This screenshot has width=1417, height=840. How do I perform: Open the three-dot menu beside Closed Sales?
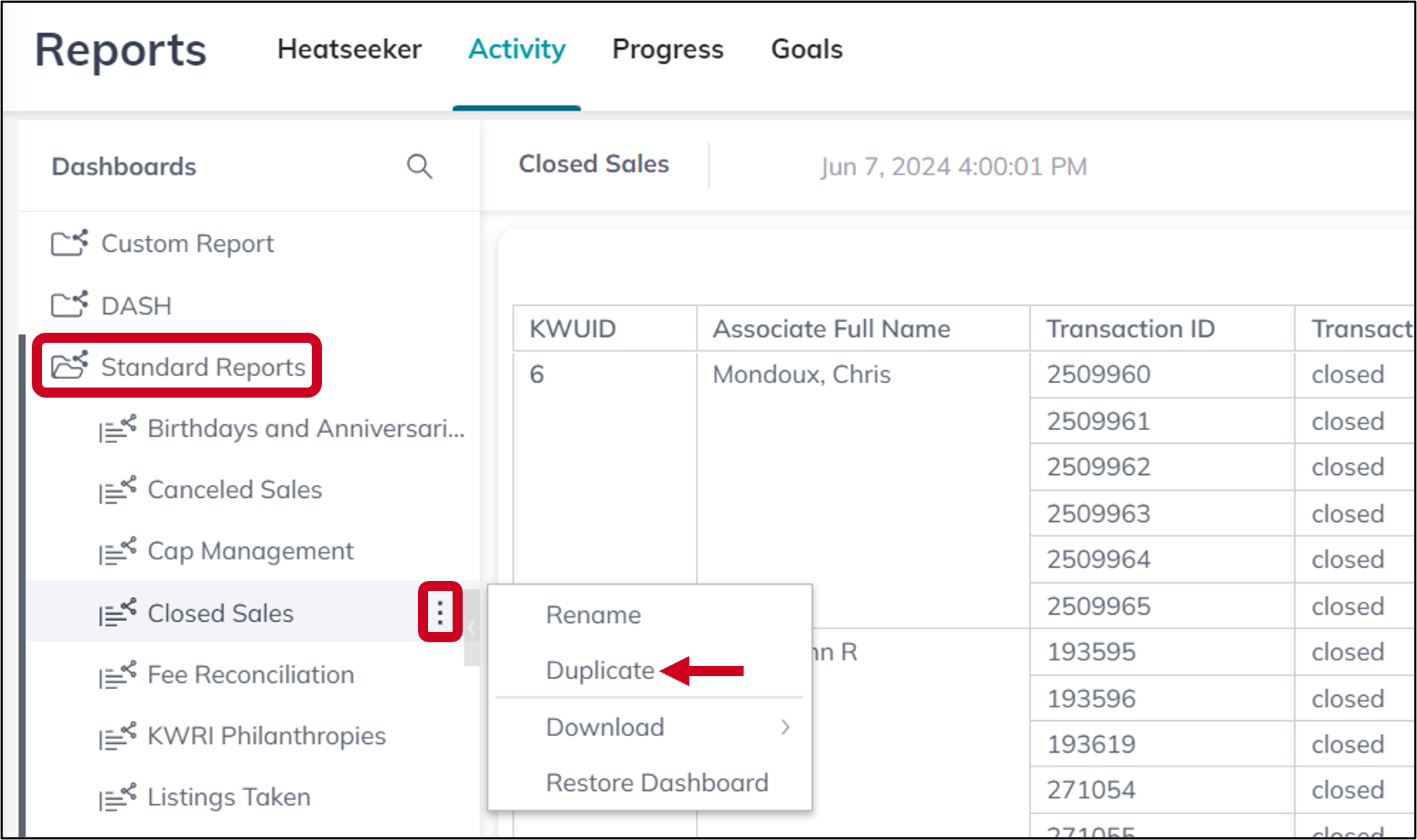point(439,613)
